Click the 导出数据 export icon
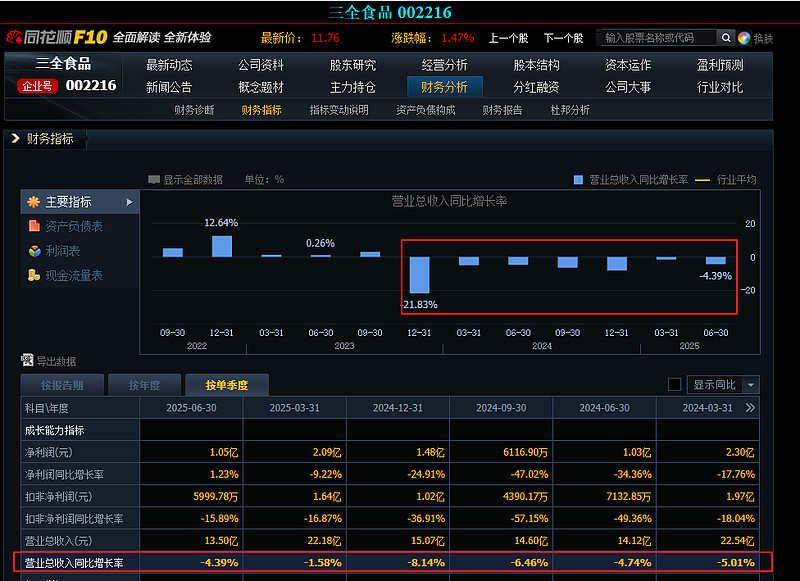Image resolution: width=800 pixels, height=581 pixels. (x=27, y=360)
